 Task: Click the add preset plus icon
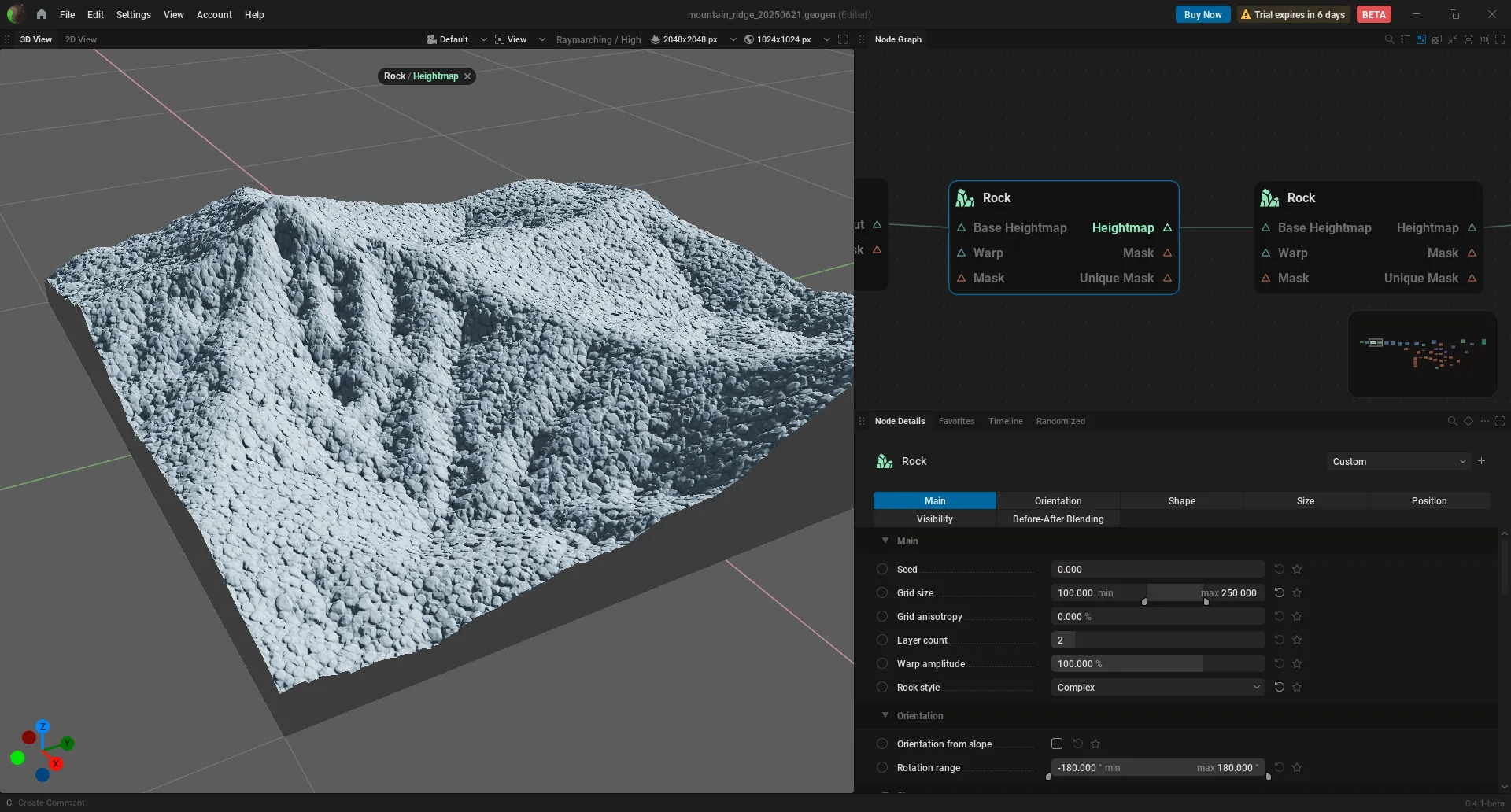pyautogui.click(x=1482, y=461)
